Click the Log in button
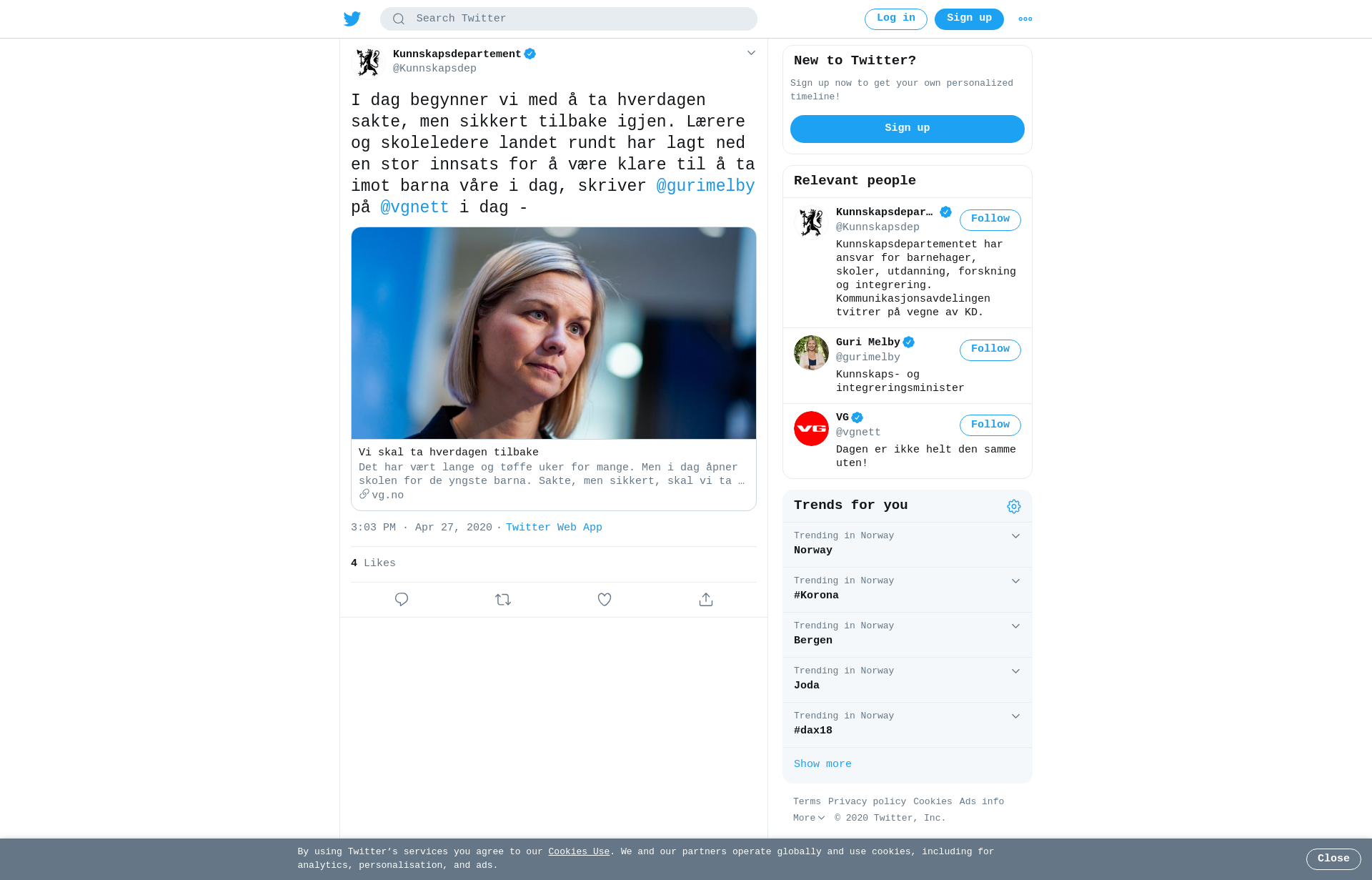Screen dimensions: 1372x880 click(x=896, y=19)
